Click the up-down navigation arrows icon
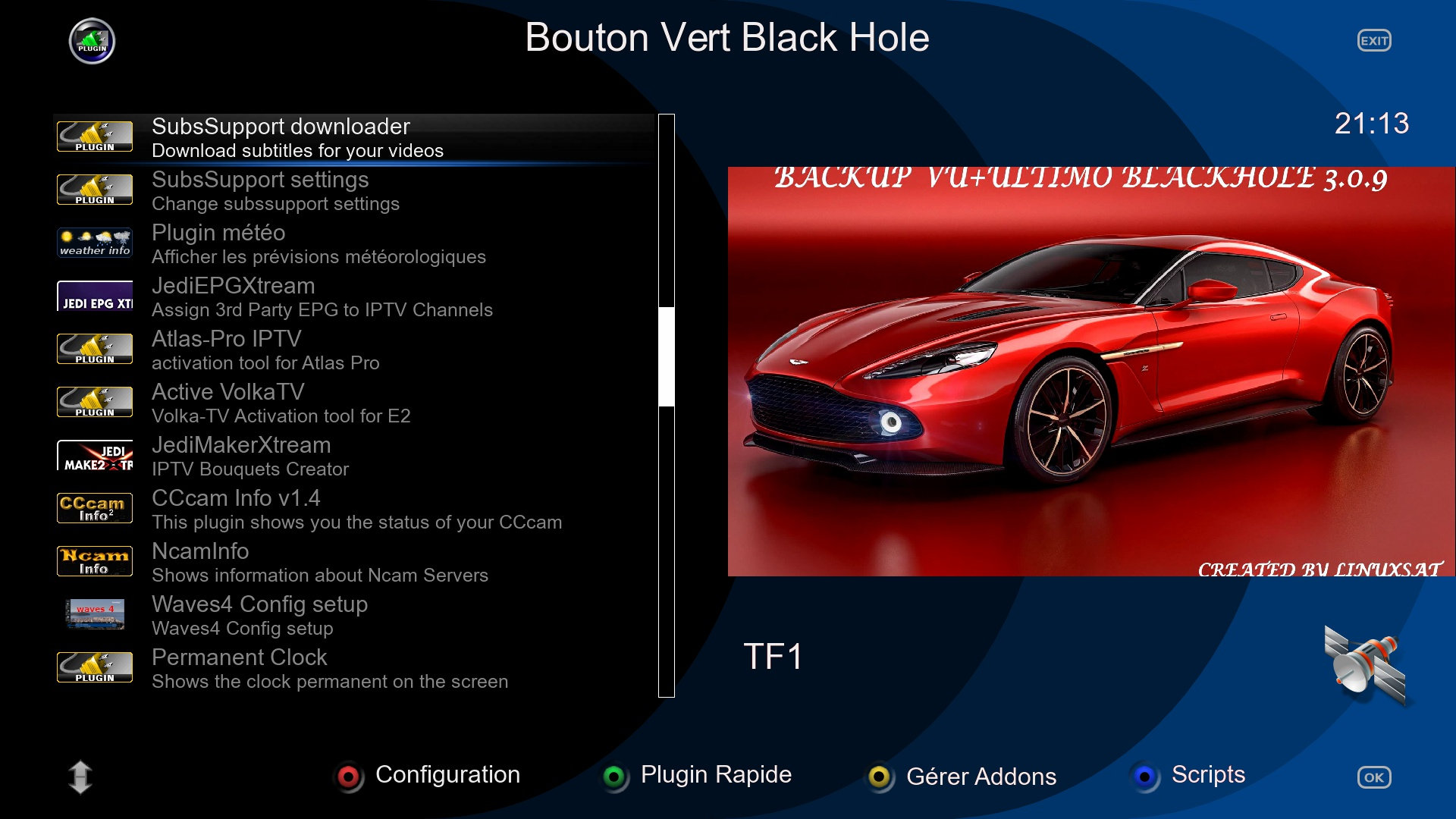 [80, 777]
